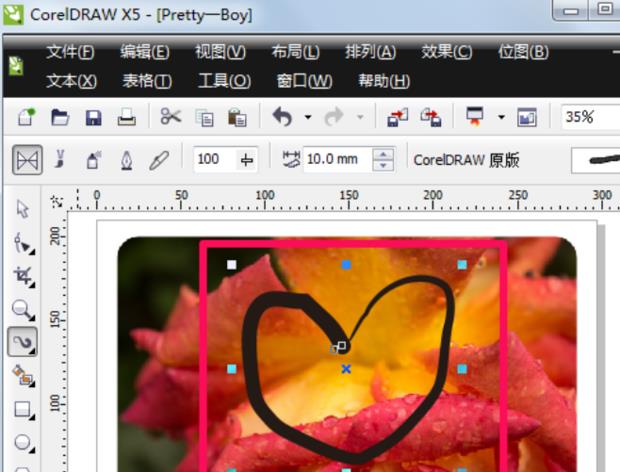Open the 窗口(W) menu
The height and width of the screenshot is (472, 620).
pyautogui.click(x=304, y=81)
